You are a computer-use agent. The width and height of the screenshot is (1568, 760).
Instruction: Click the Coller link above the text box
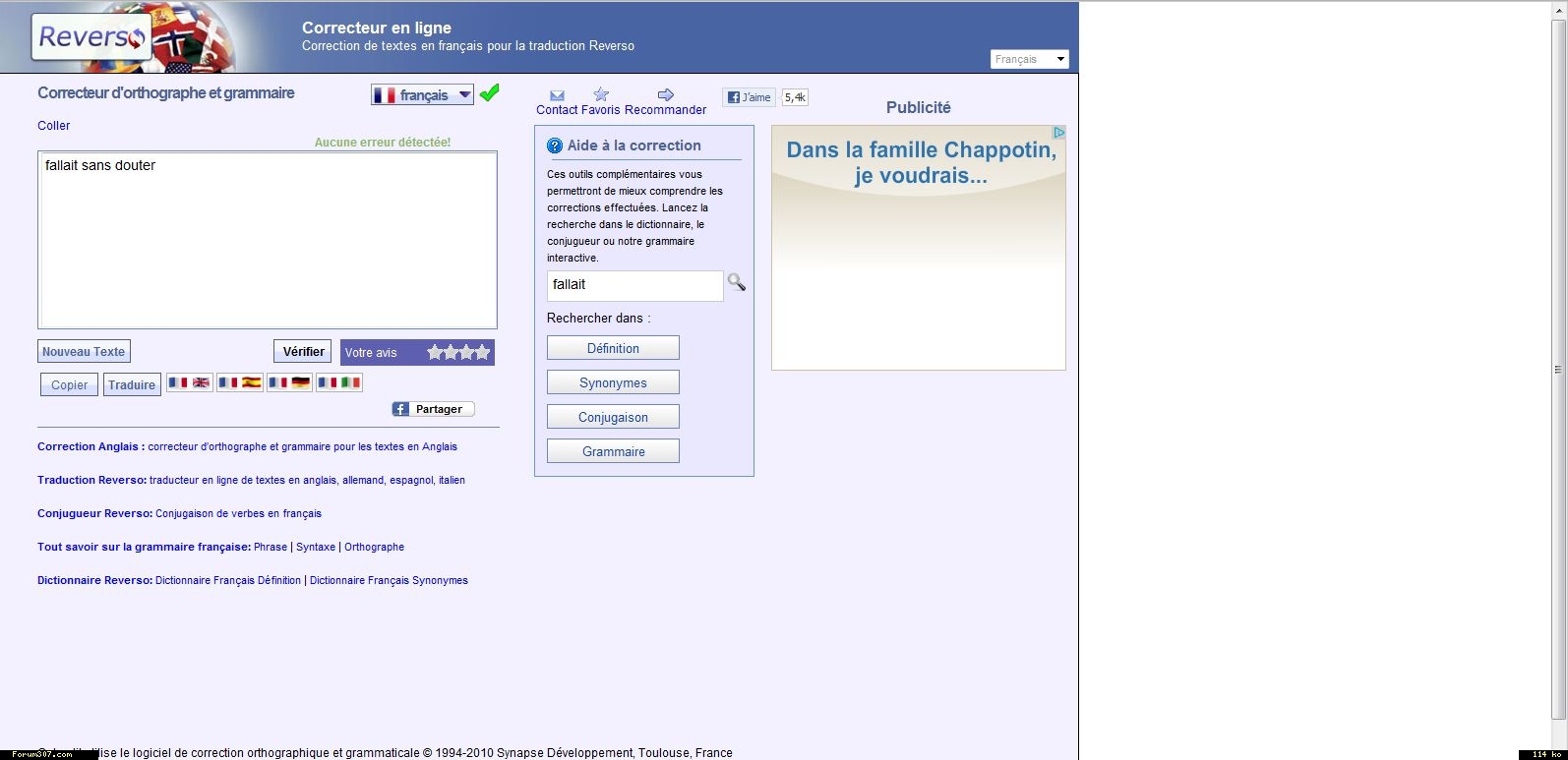click(x=54, y=126)
